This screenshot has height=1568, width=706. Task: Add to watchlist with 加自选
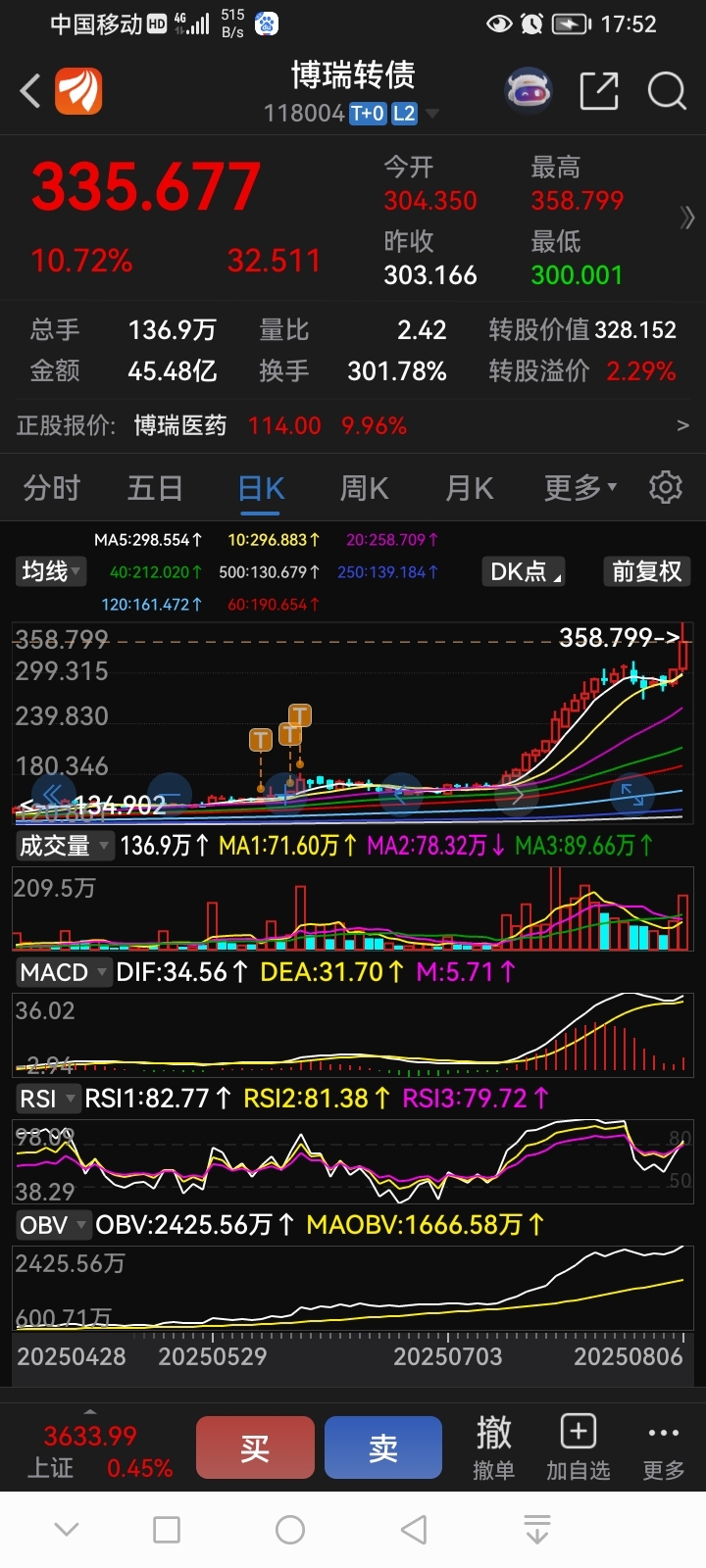578,1447
